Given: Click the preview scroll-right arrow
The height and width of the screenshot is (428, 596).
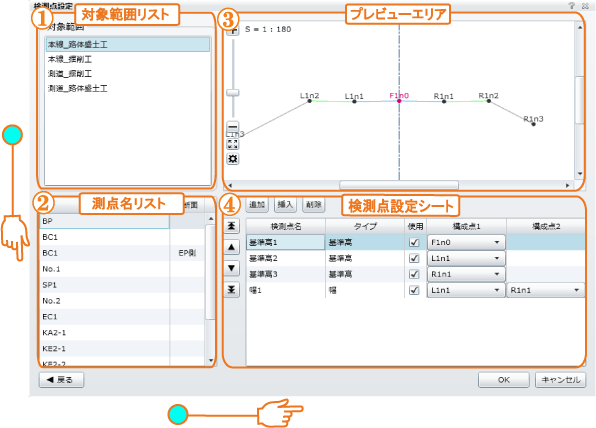Looking at the screenshot, I should (x=567, y=185).
